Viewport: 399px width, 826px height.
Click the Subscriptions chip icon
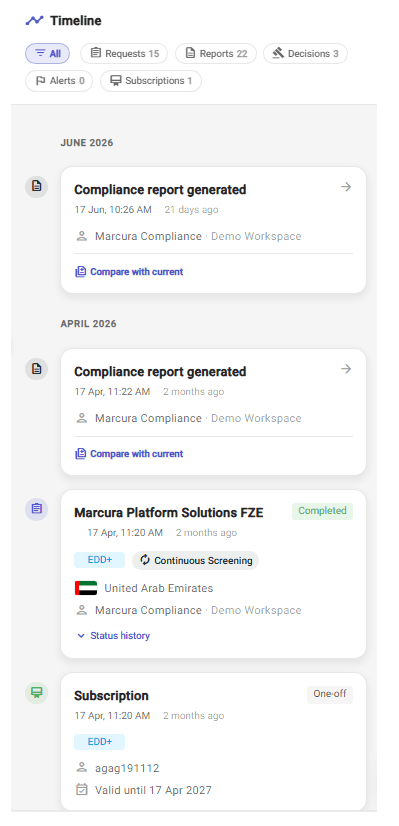point(115,81)
